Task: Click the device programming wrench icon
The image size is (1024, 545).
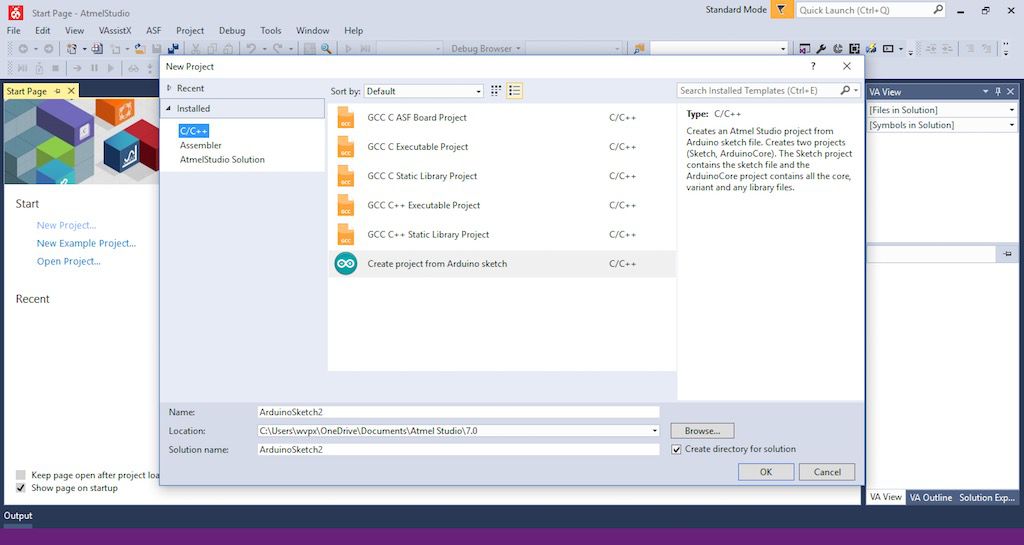Action: coord(821,49)
